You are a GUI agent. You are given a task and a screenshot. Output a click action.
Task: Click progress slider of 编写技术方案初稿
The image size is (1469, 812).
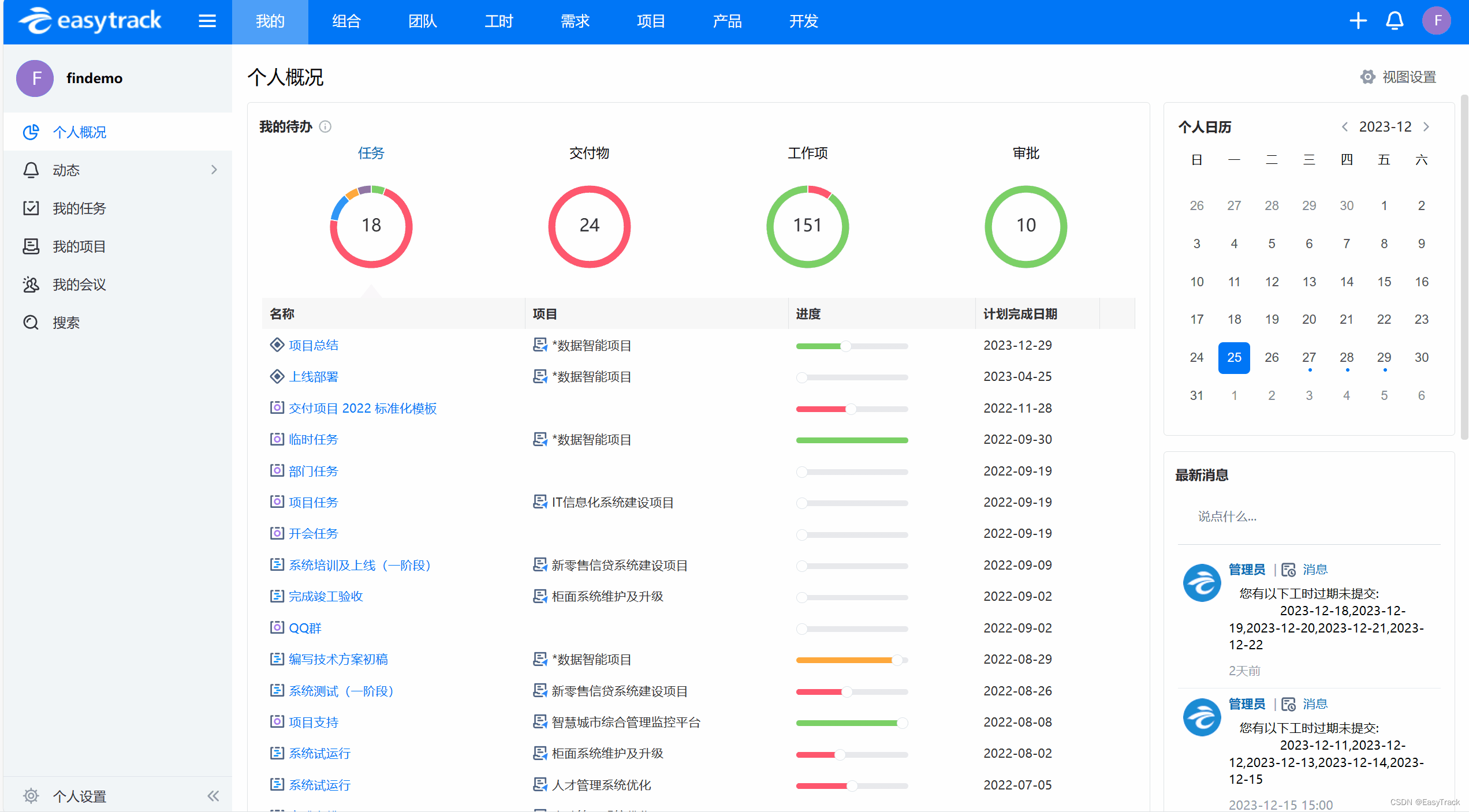click(x=851, y=660)
